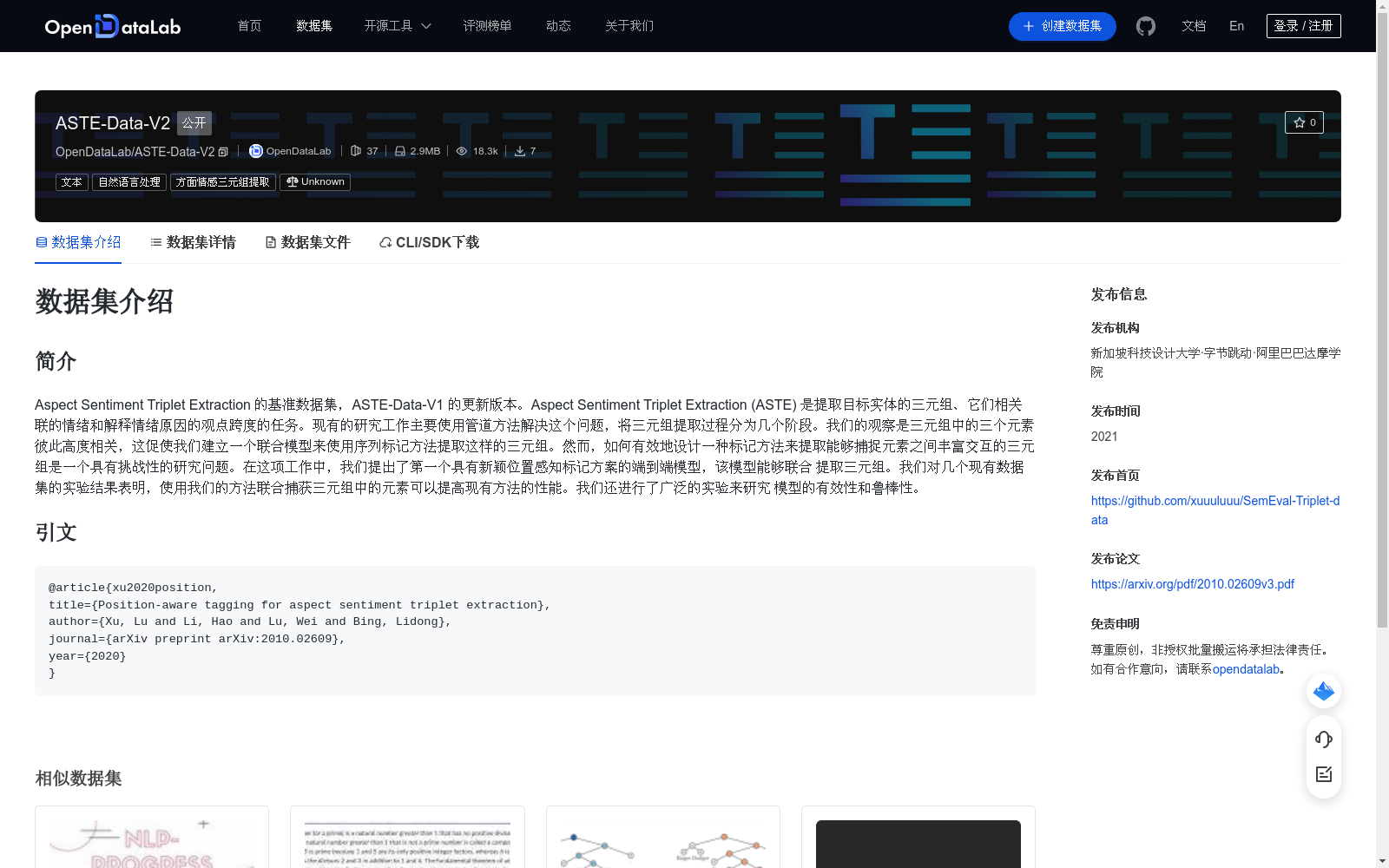This screenshot has height=868, width=1389.
Task: Switch to the 数据集文件 tab
Action: pyautogui.click(x=307, y=242)
